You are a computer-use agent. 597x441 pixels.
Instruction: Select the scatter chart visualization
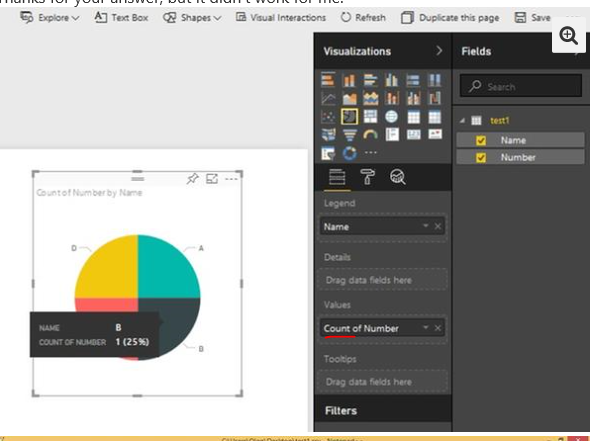coord(328,117)
